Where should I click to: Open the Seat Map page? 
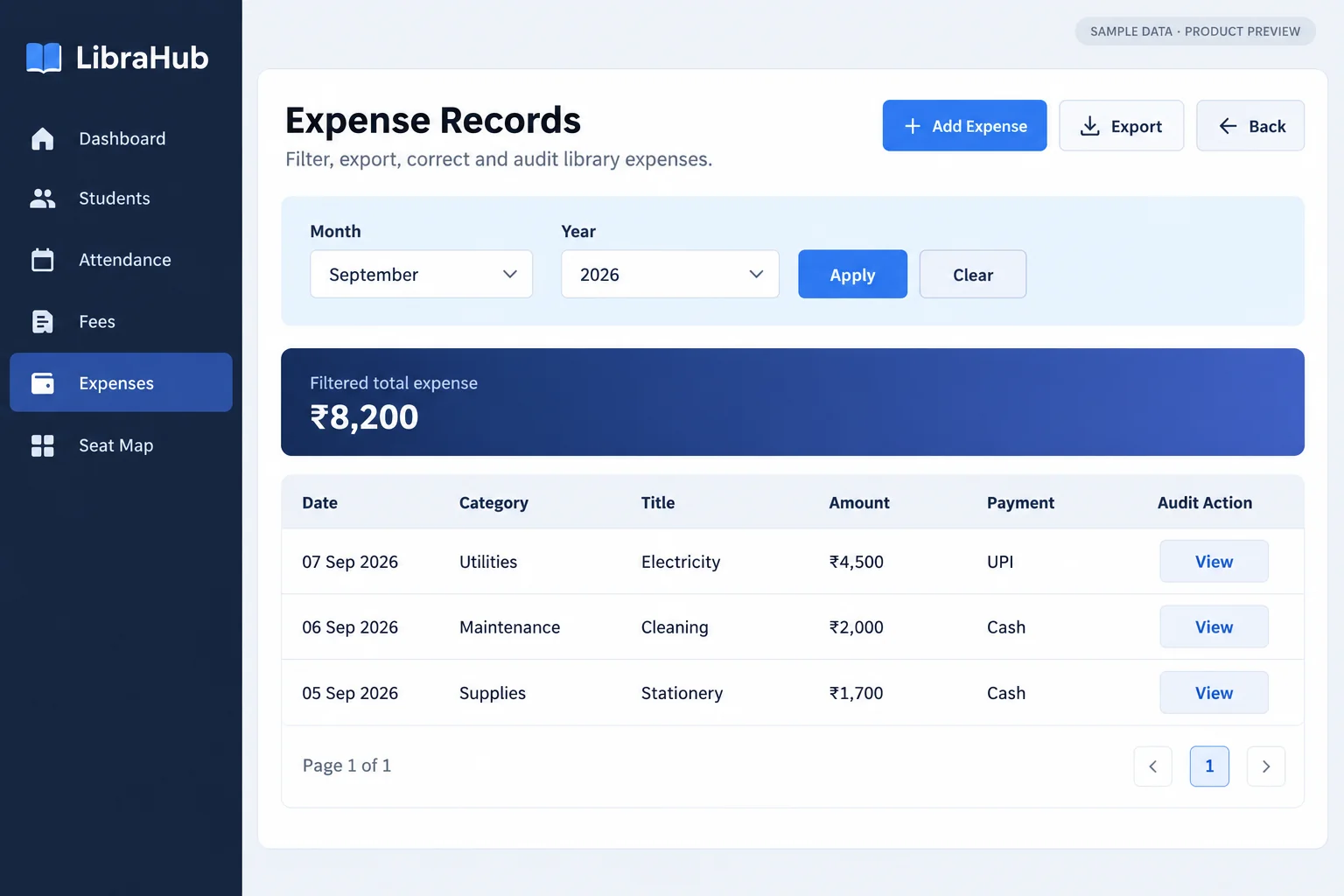coord(121,445)
